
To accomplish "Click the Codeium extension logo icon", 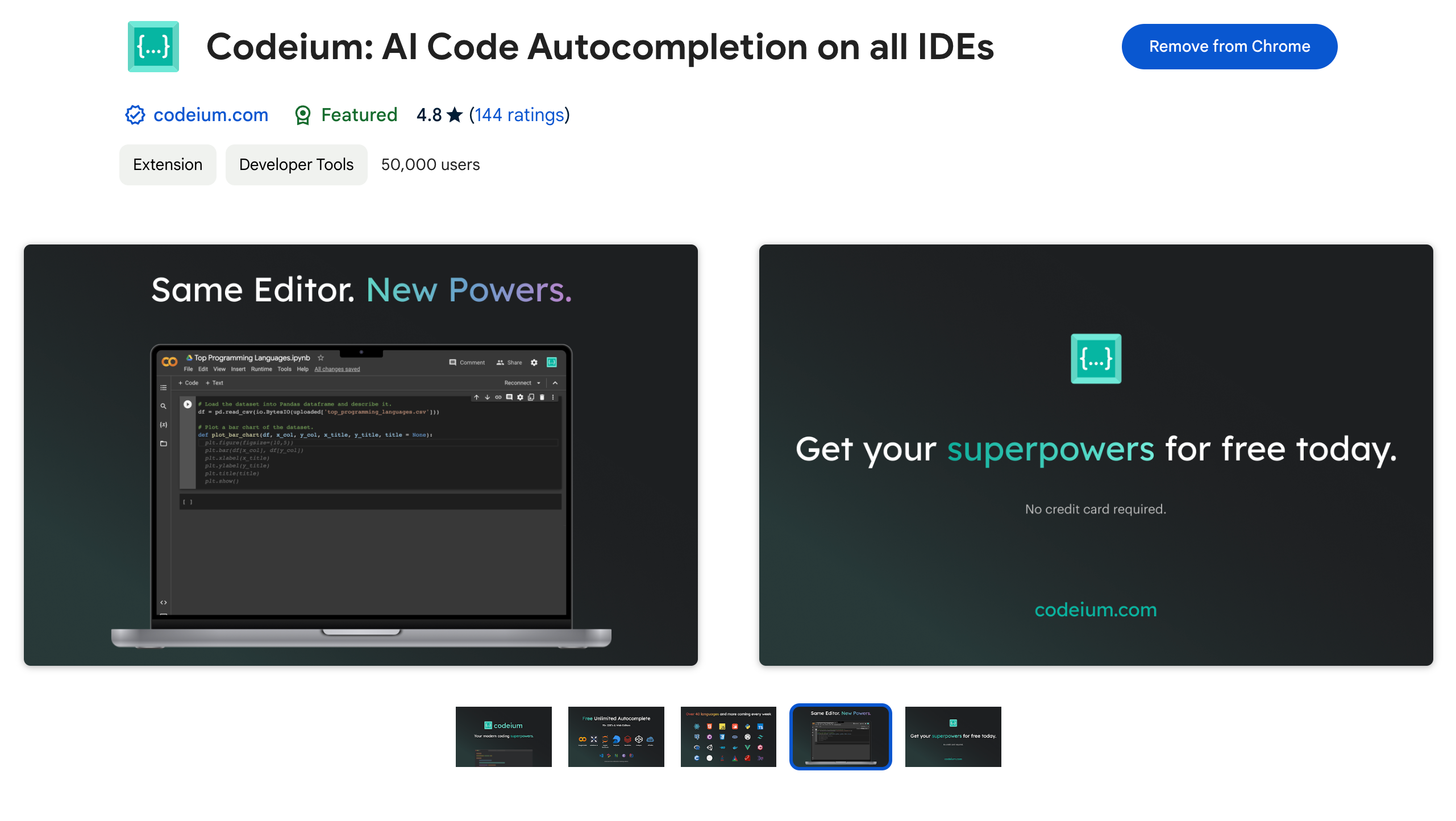I will 153,46.
